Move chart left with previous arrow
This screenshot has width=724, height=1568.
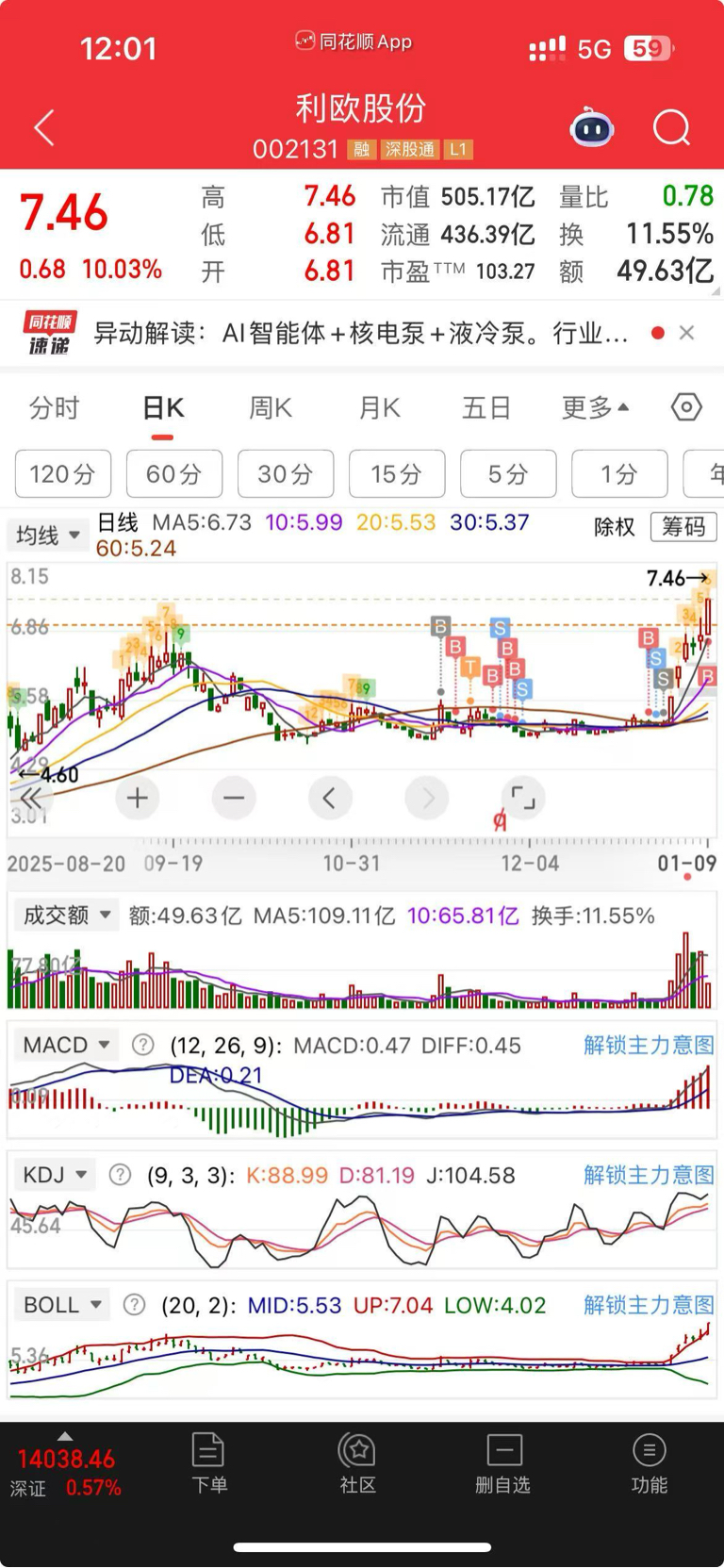click(330, 799)
